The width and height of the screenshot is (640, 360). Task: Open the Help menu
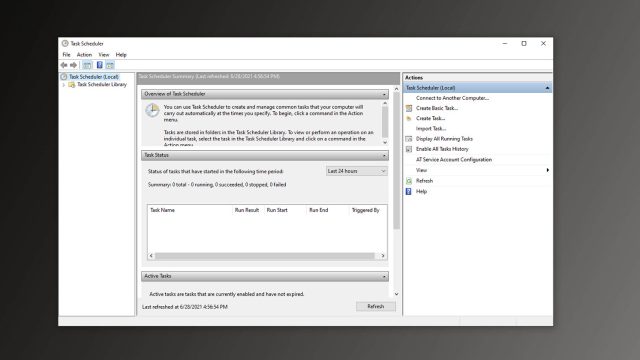coord(121,55)
